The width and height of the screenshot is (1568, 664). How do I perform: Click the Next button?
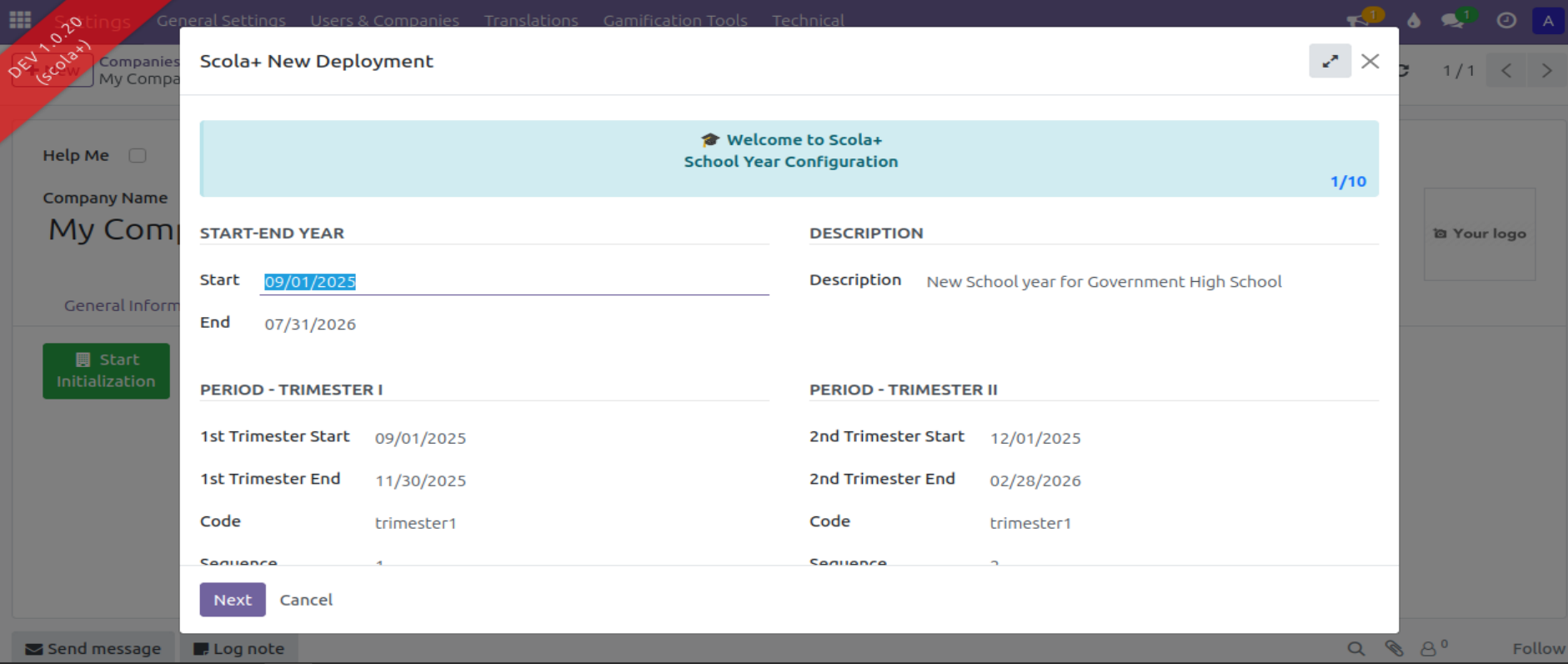[x=233, y=600]
